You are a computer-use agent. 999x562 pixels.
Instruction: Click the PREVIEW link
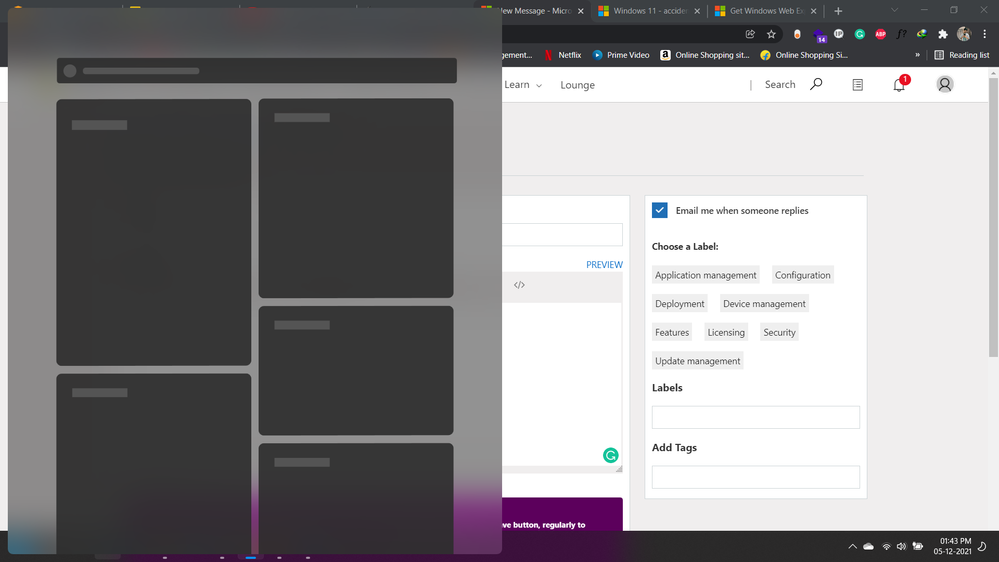604,264
